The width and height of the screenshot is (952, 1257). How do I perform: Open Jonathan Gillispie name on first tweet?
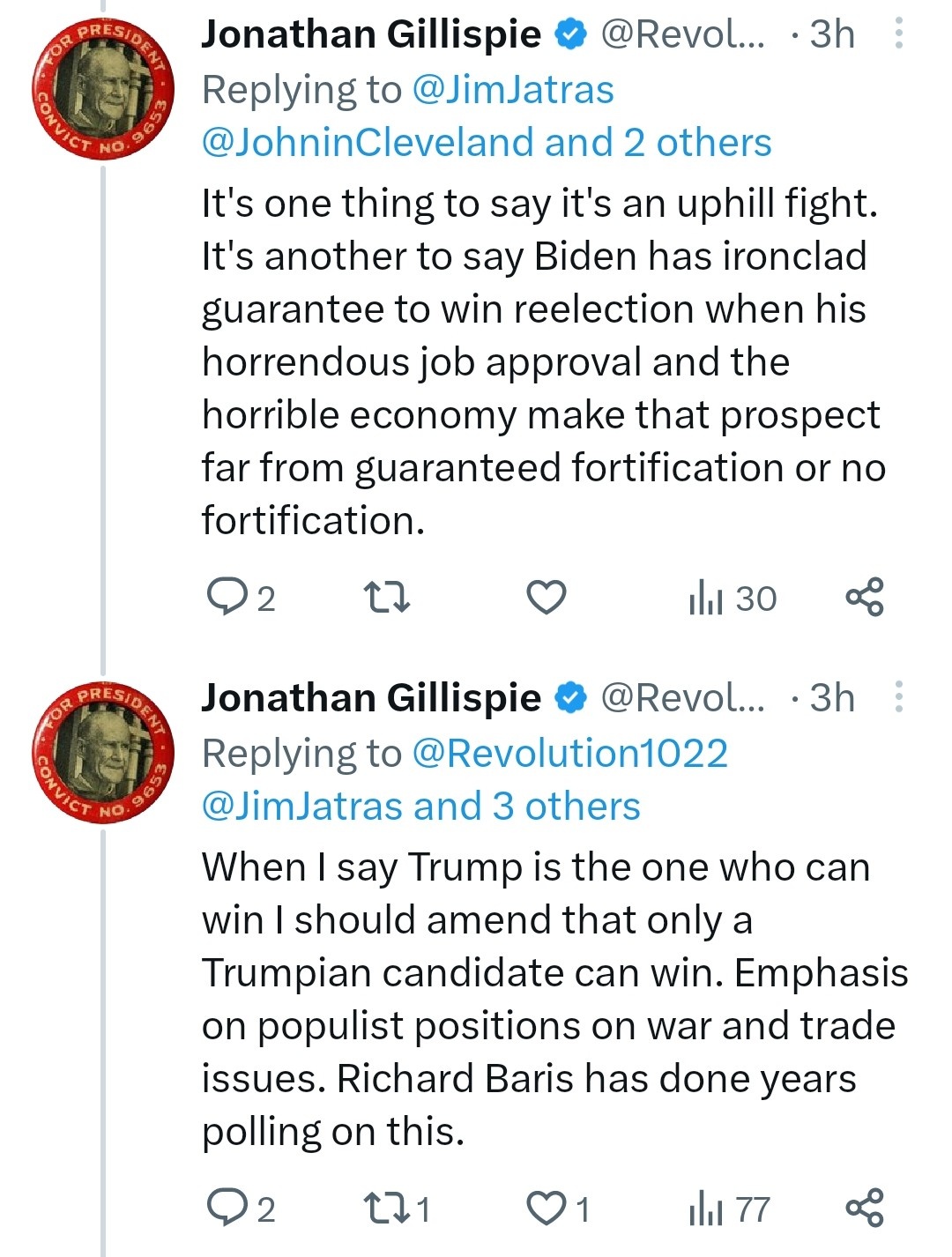tap(371, 33)
